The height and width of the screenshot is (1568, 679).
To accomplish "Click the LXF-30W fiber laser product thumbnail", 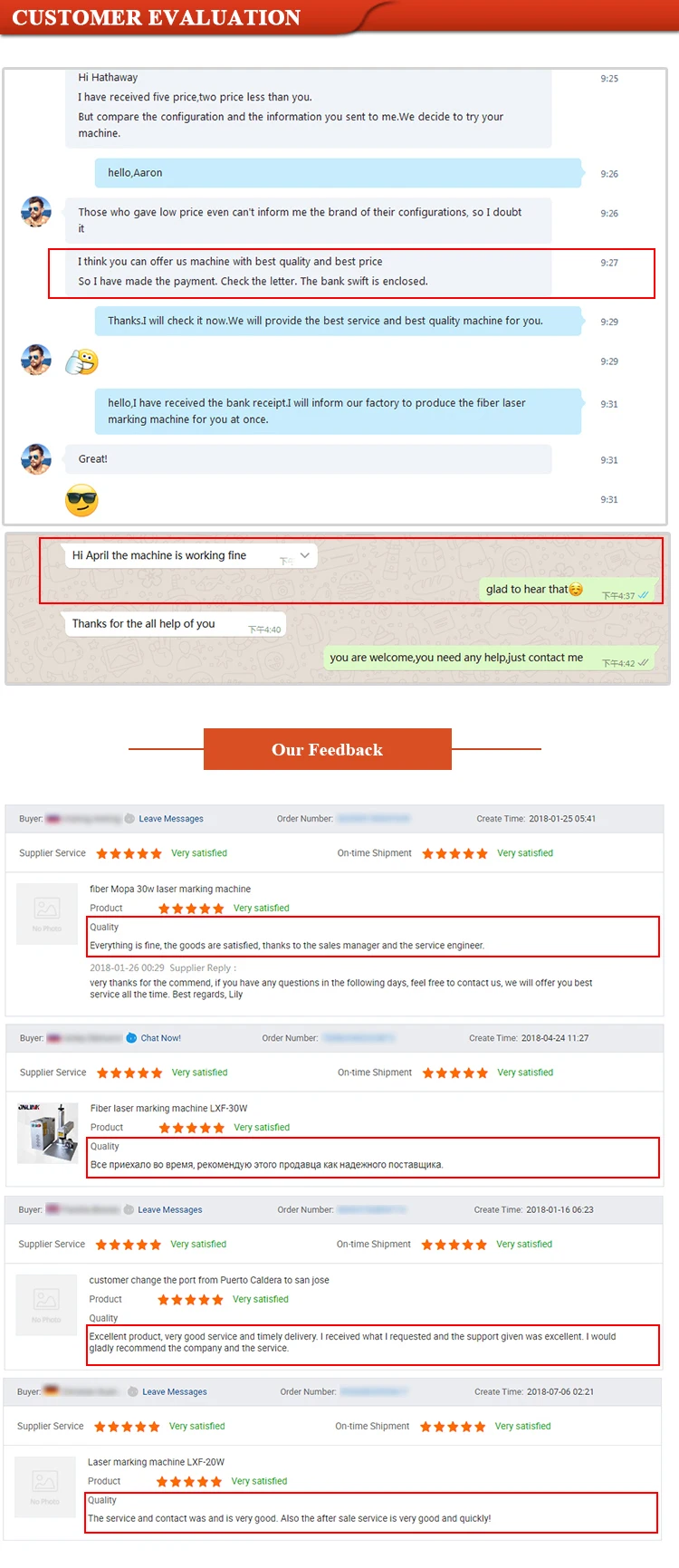I will (x=48, y=1132).
